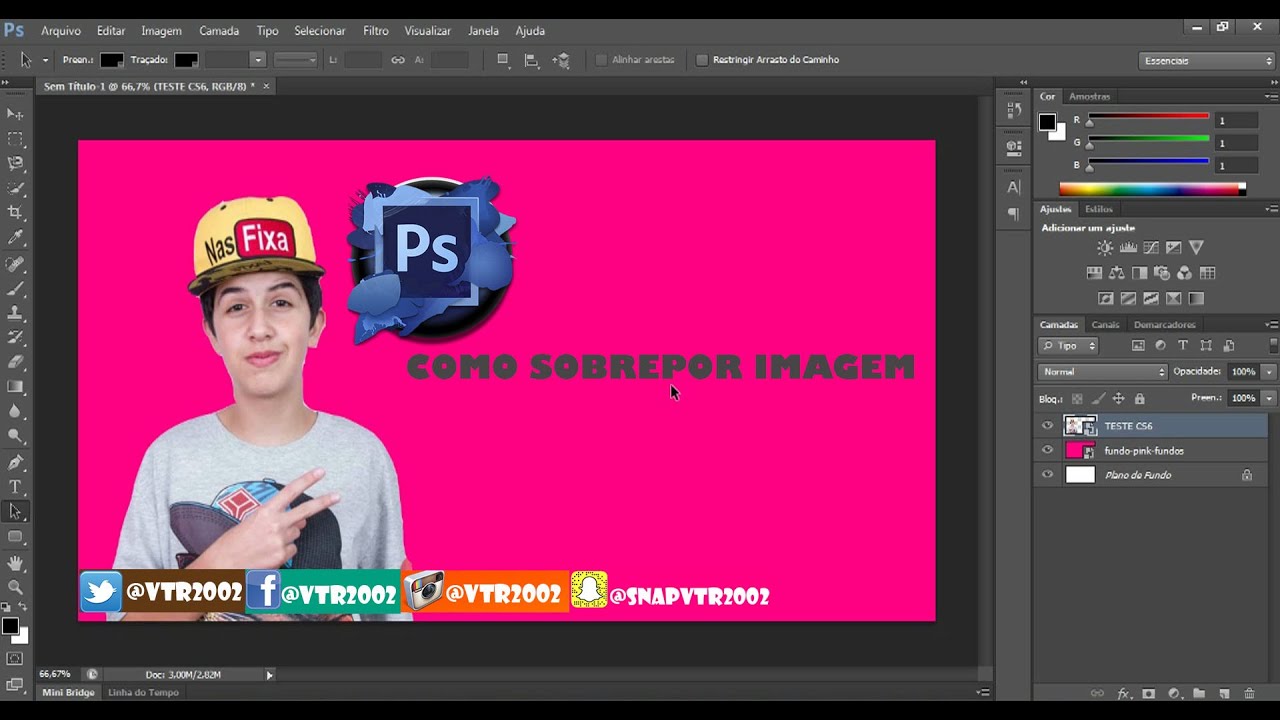The height and width of the screenshot is (720, 1280).
Task: Add a Brightness/Contrast adjustment
Action: coord(1104,247)
